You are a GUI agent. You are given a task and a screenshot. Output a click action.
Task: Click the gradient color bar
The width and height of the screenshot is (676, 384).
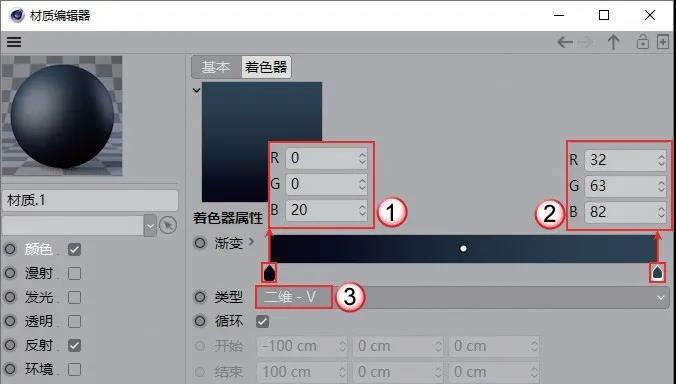point(463,249)
